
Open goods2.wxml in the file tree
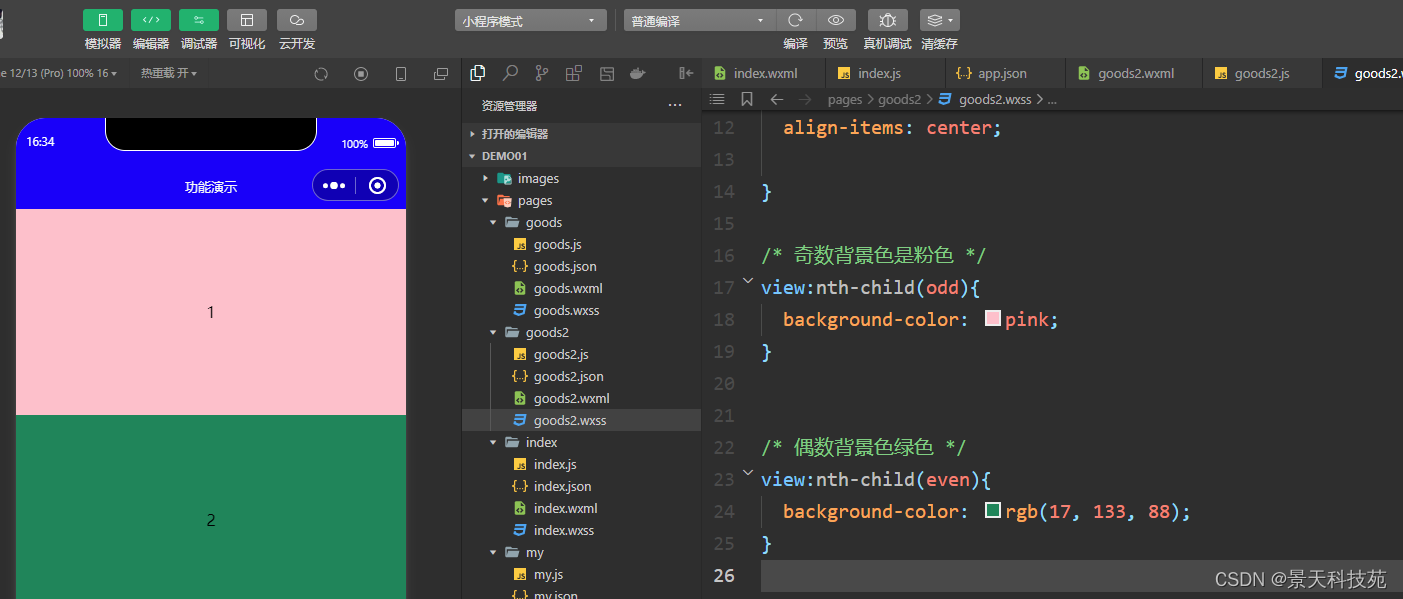click(x=581, y=398)
